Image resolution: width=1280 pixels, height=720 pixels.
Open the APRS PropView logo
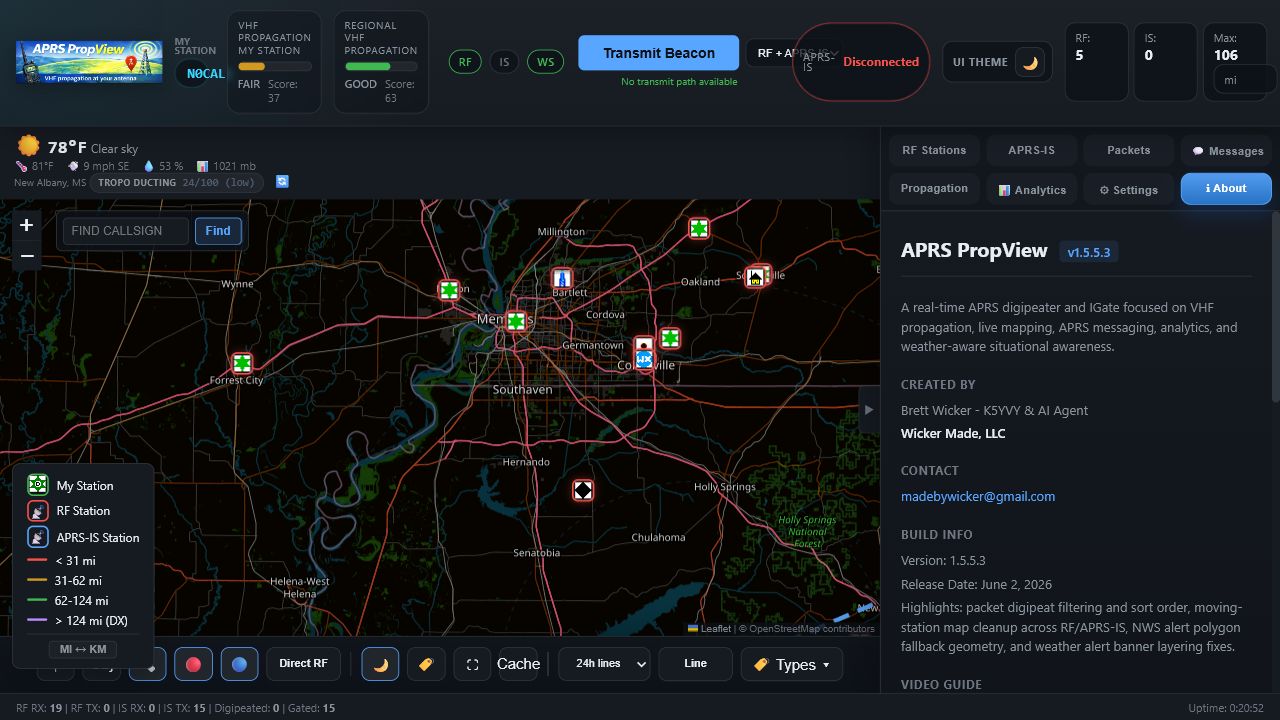point(90,61)
